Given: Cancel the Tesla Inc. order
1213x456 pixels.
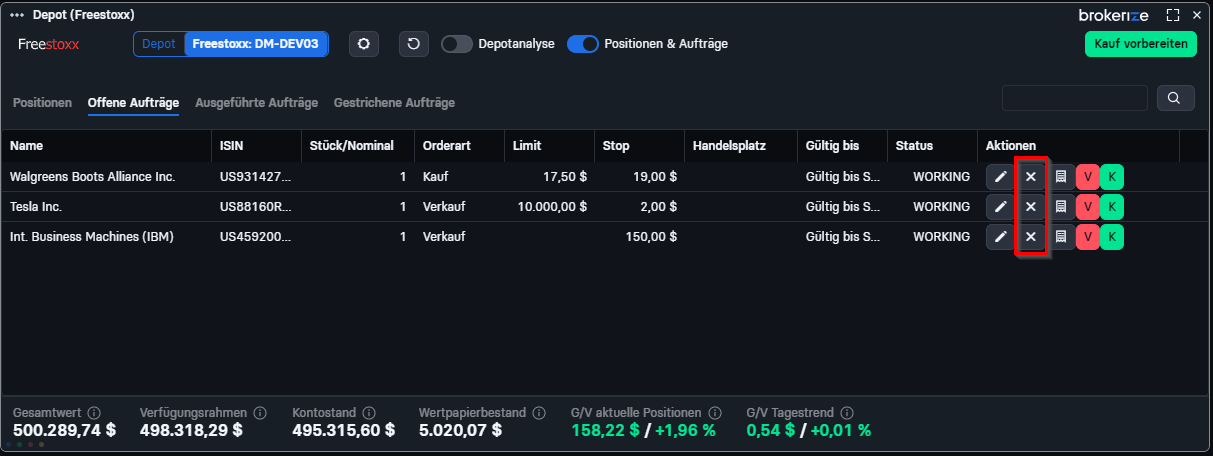Looking at the screenshot, I should (x=1030, y=207).
